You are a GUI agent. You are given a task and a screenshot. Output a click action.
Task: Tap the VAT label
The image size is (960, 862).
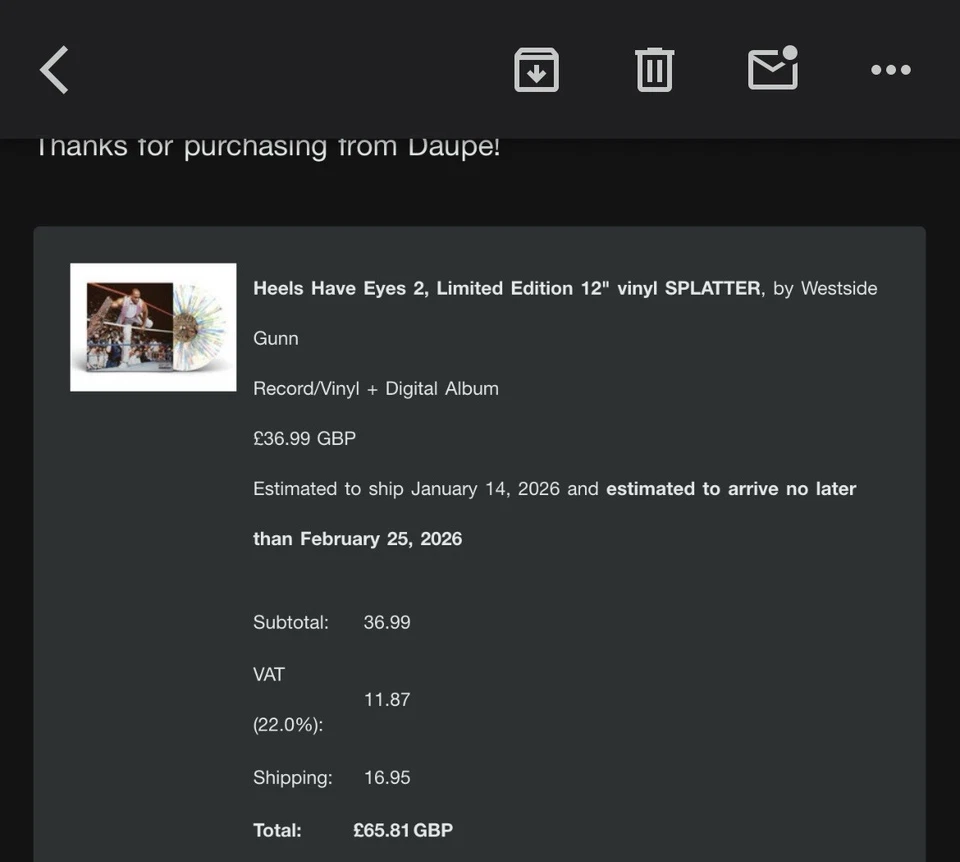point(269,674)
